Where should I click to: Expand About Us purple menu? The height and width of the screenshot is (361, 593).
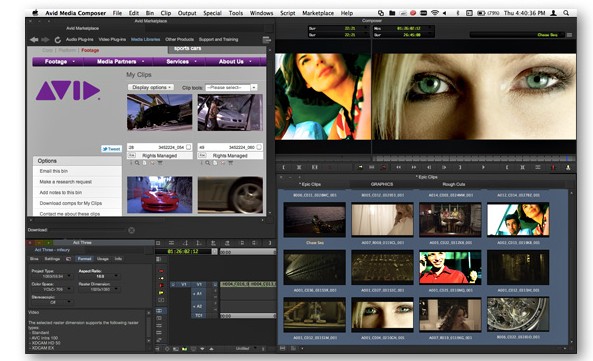235,62
